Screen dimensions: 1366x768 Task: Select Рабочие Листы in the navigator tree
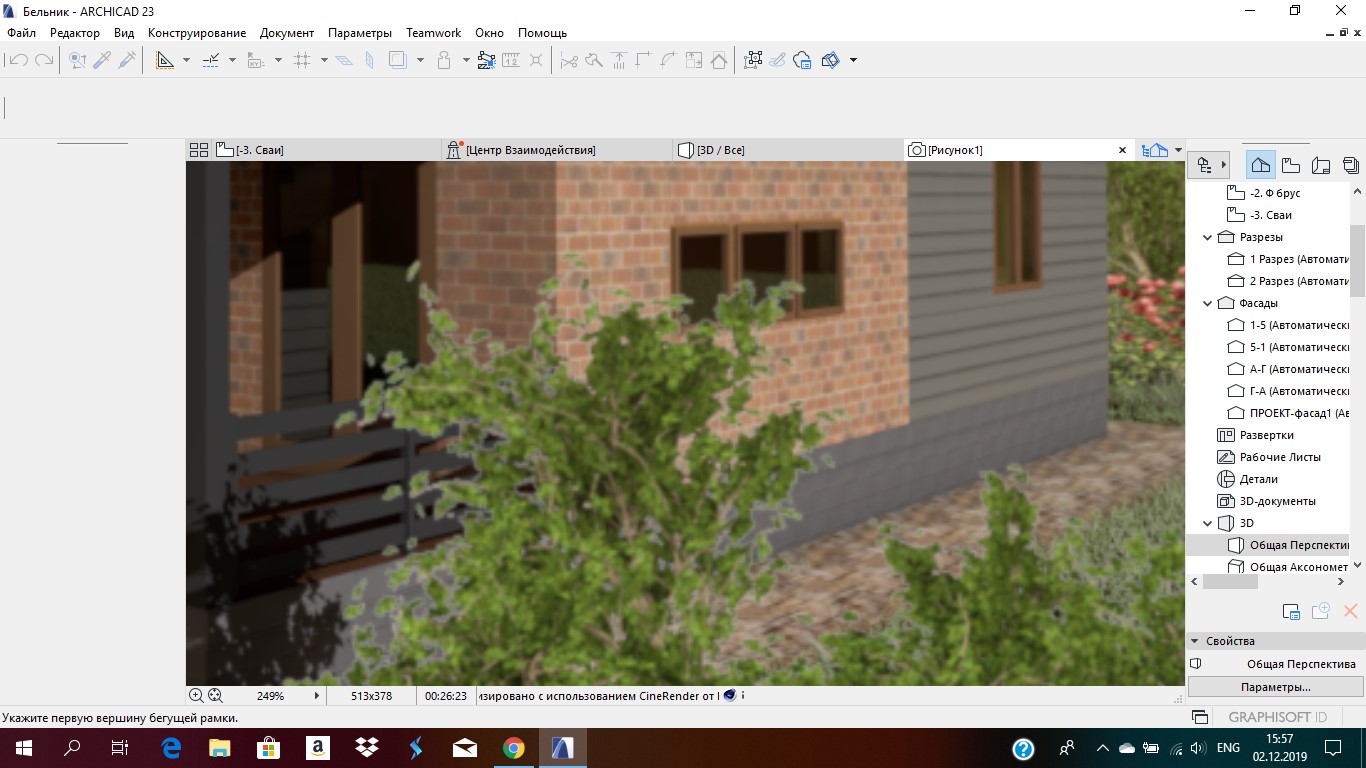click(1280, 457)
